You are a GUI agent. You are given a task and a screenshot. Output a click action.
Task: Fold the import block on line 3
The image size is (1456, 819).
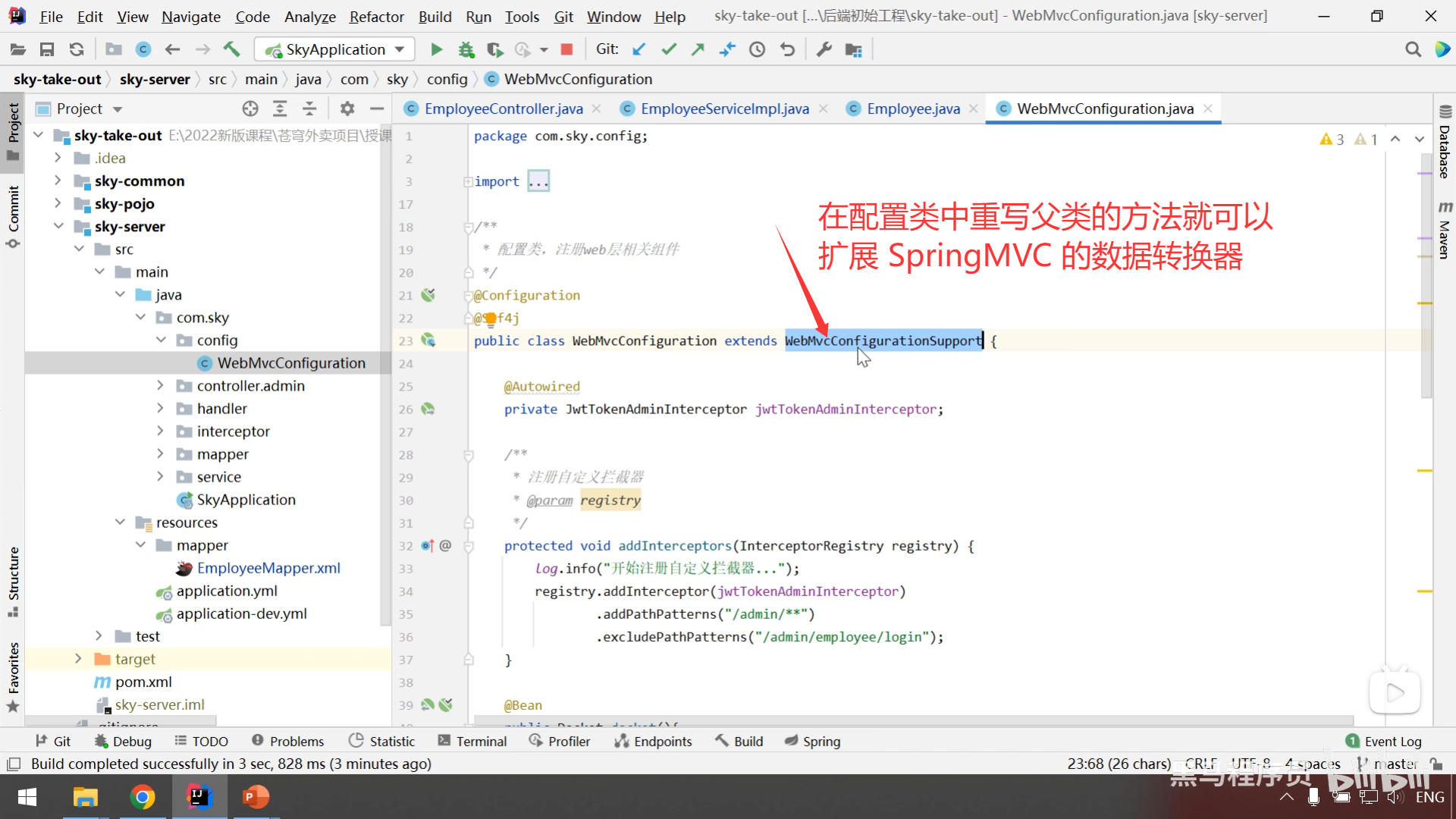468,182
